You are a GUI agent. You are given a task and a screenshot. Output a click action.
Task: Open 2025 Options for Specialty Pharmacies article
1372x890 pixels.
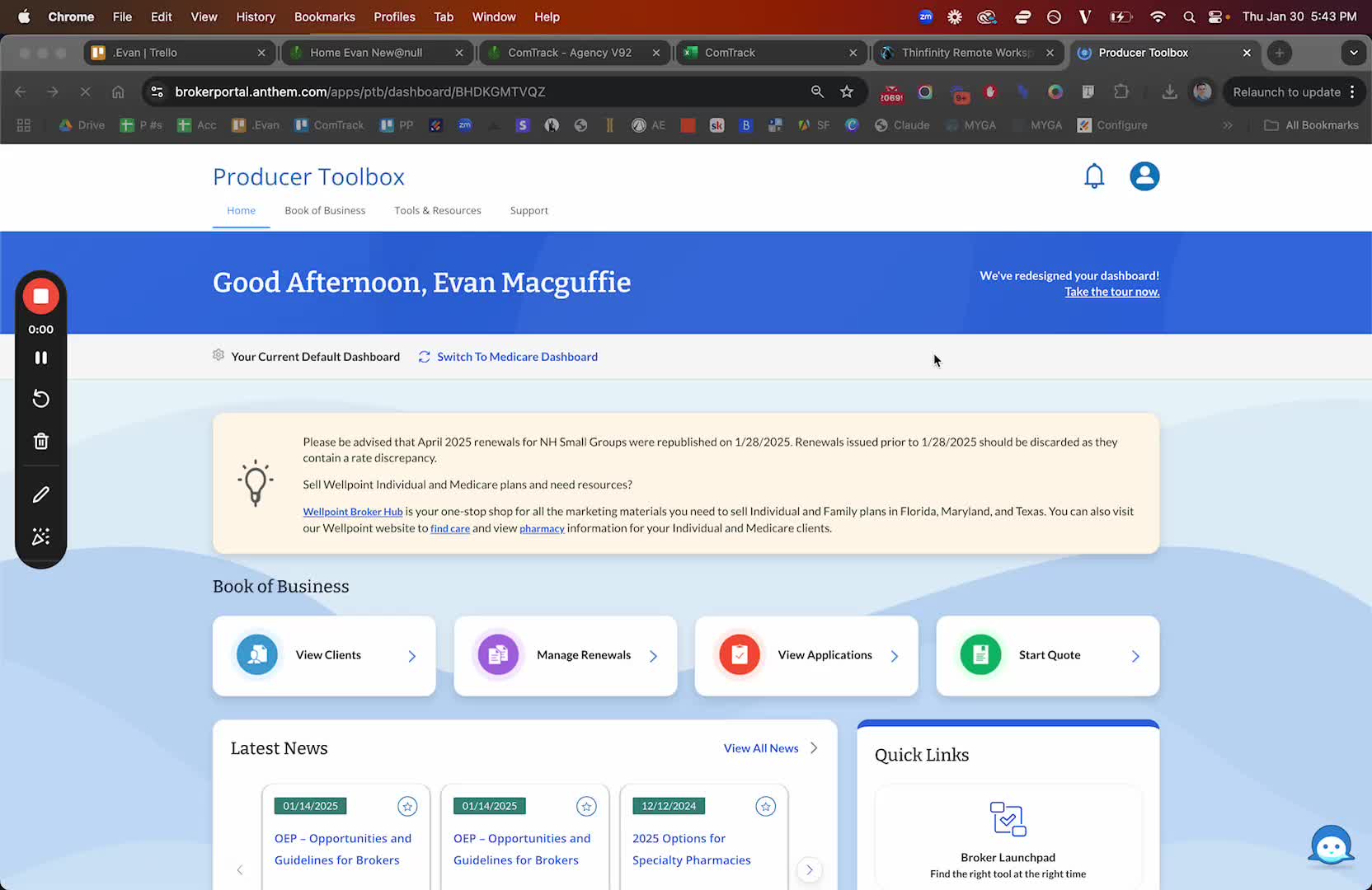[692, 849]
